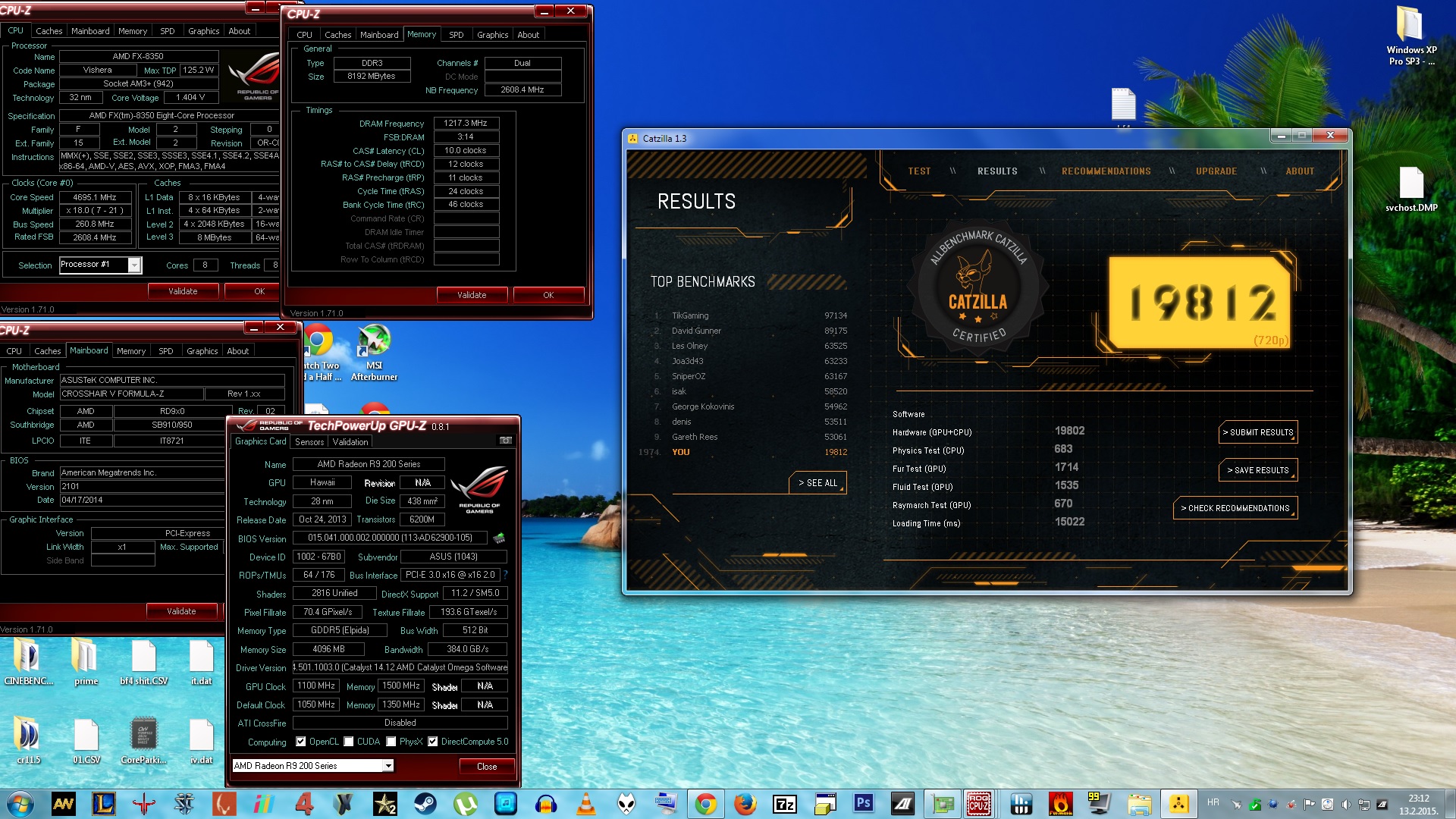This screenshot has width=1456, height=819.
Task: Click SUBMIT RESULTS in Catzilla
Action: pyautogui.click(x=1258, y=432)
